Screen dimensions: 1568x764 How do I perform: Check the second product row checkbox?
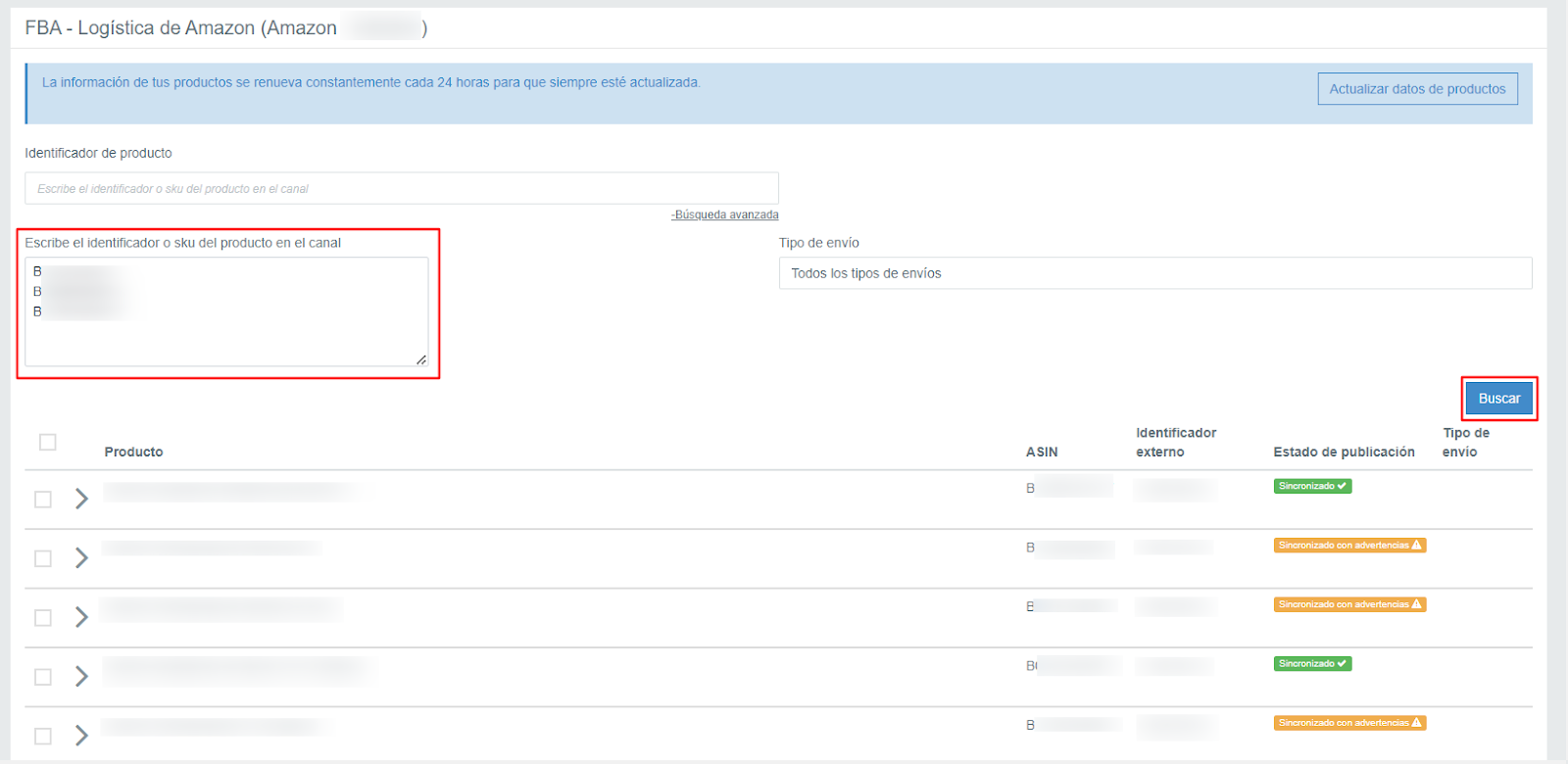43,558
